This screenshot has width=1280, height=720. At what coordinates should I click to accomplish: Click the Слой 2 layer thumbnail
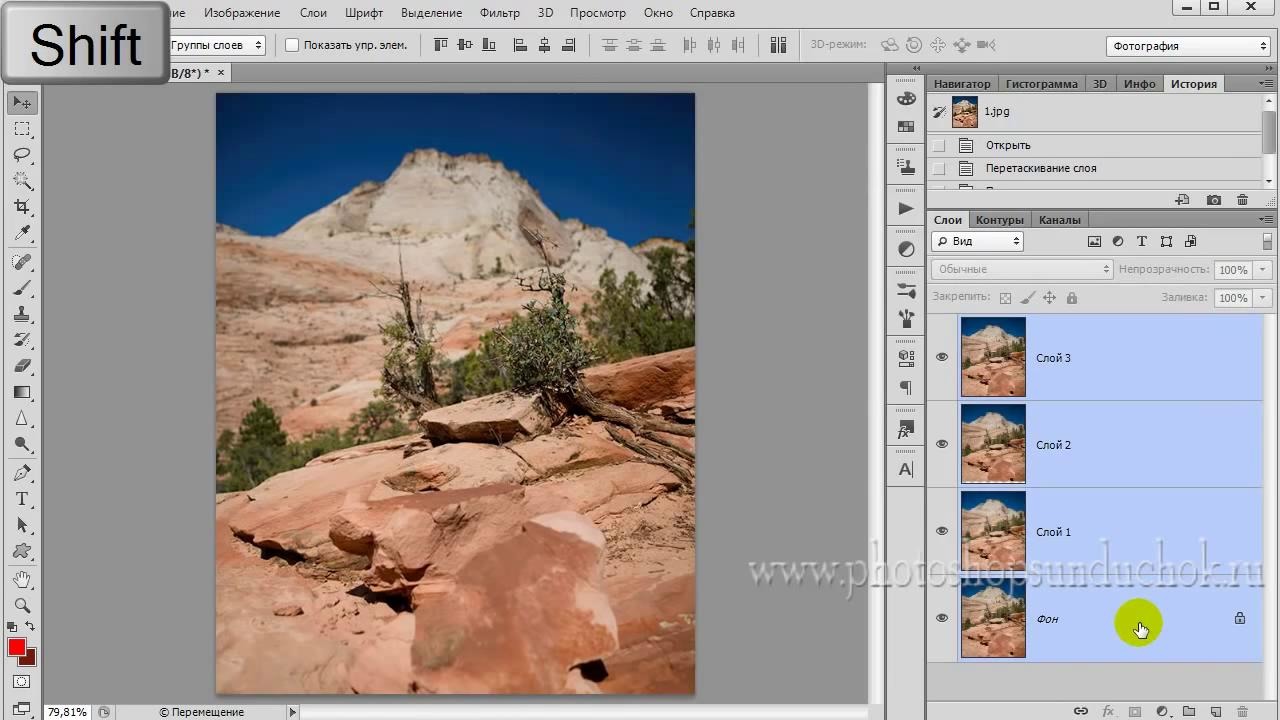click(x=993, y=444)
